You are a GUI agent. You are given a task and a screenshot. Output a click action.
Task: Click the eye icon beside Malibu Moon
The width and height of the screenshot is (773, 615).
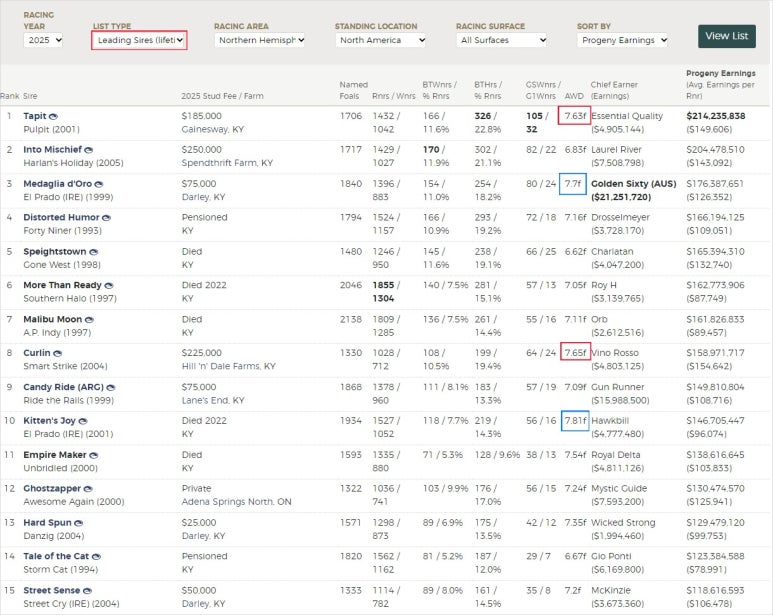point(89,320)
